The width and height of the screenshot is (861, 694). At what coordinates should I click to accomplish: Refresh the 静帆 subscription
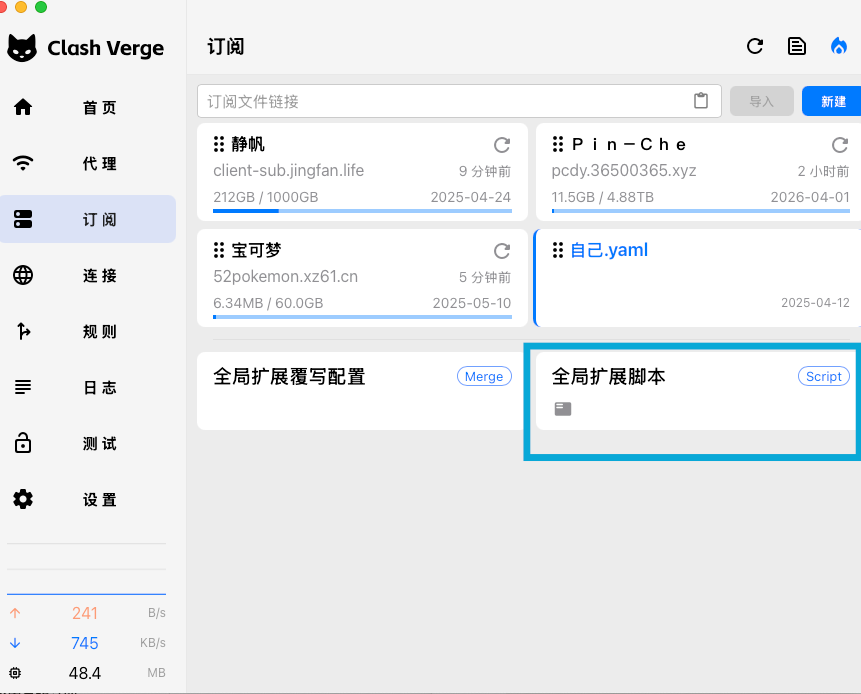click(x=502, y=145)
